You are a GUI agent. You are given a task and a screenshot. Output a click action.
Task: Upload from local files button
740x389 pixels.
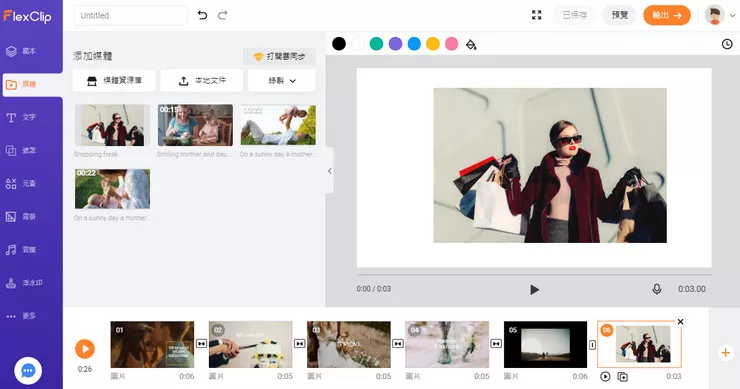[x=202, y=81]
